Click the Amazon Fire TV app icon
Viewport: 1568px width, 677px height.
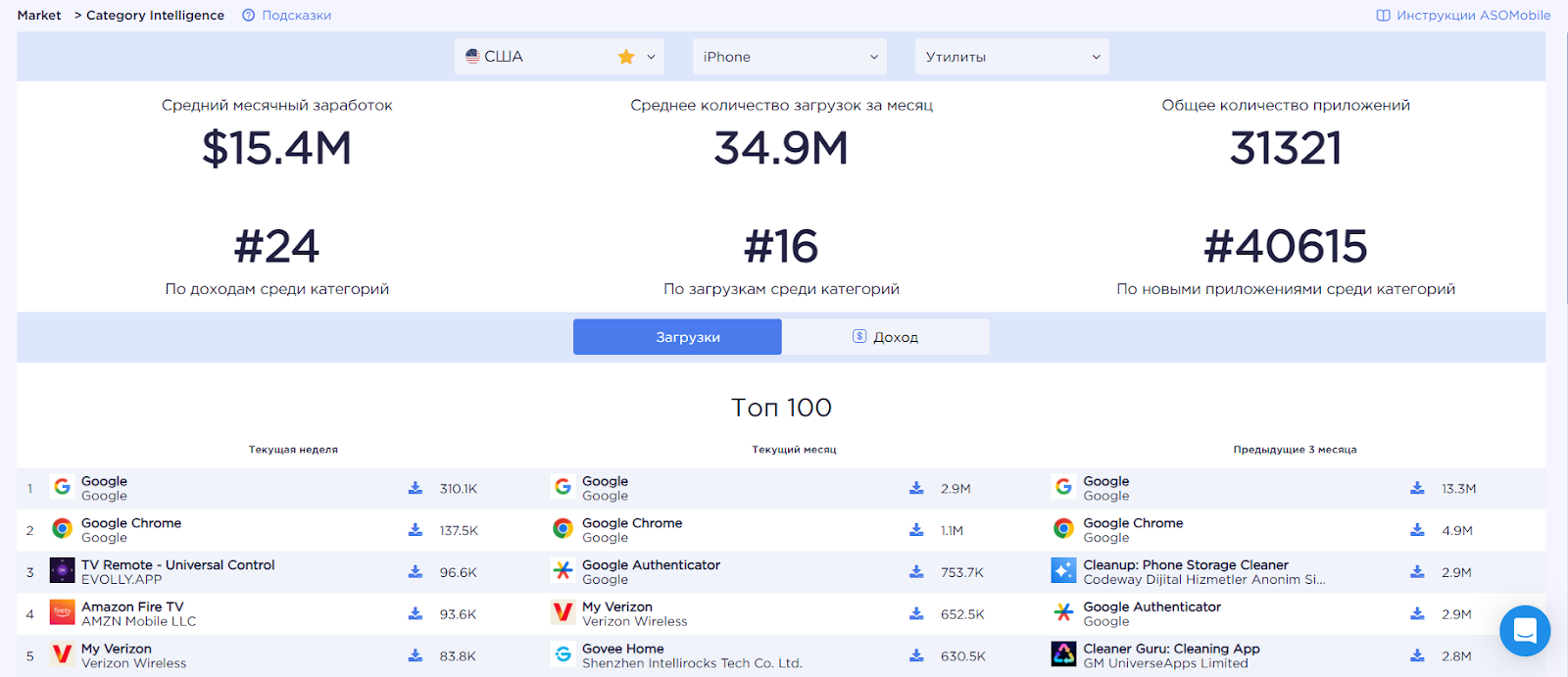coord(62,612)
